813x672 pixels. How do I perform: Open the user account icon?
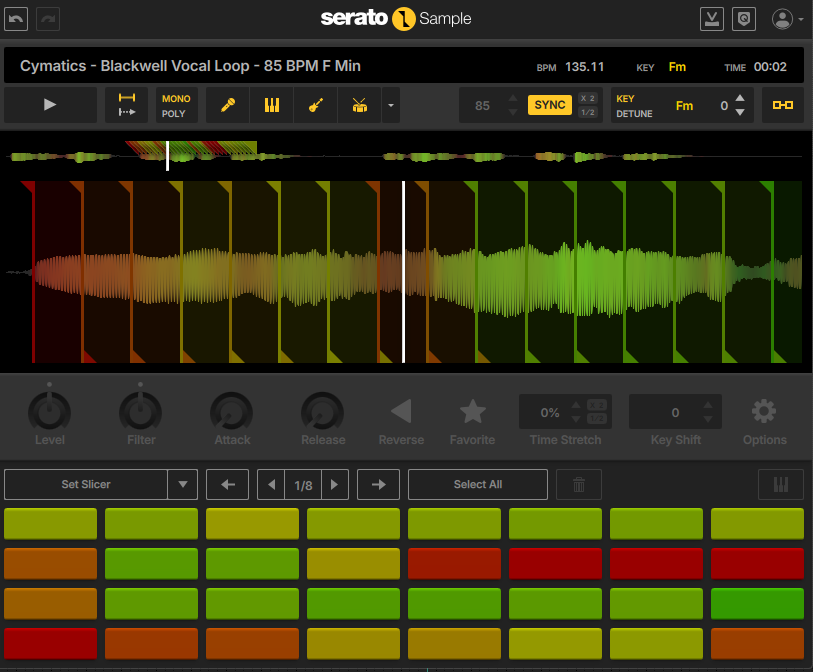[x=782, y=19]
